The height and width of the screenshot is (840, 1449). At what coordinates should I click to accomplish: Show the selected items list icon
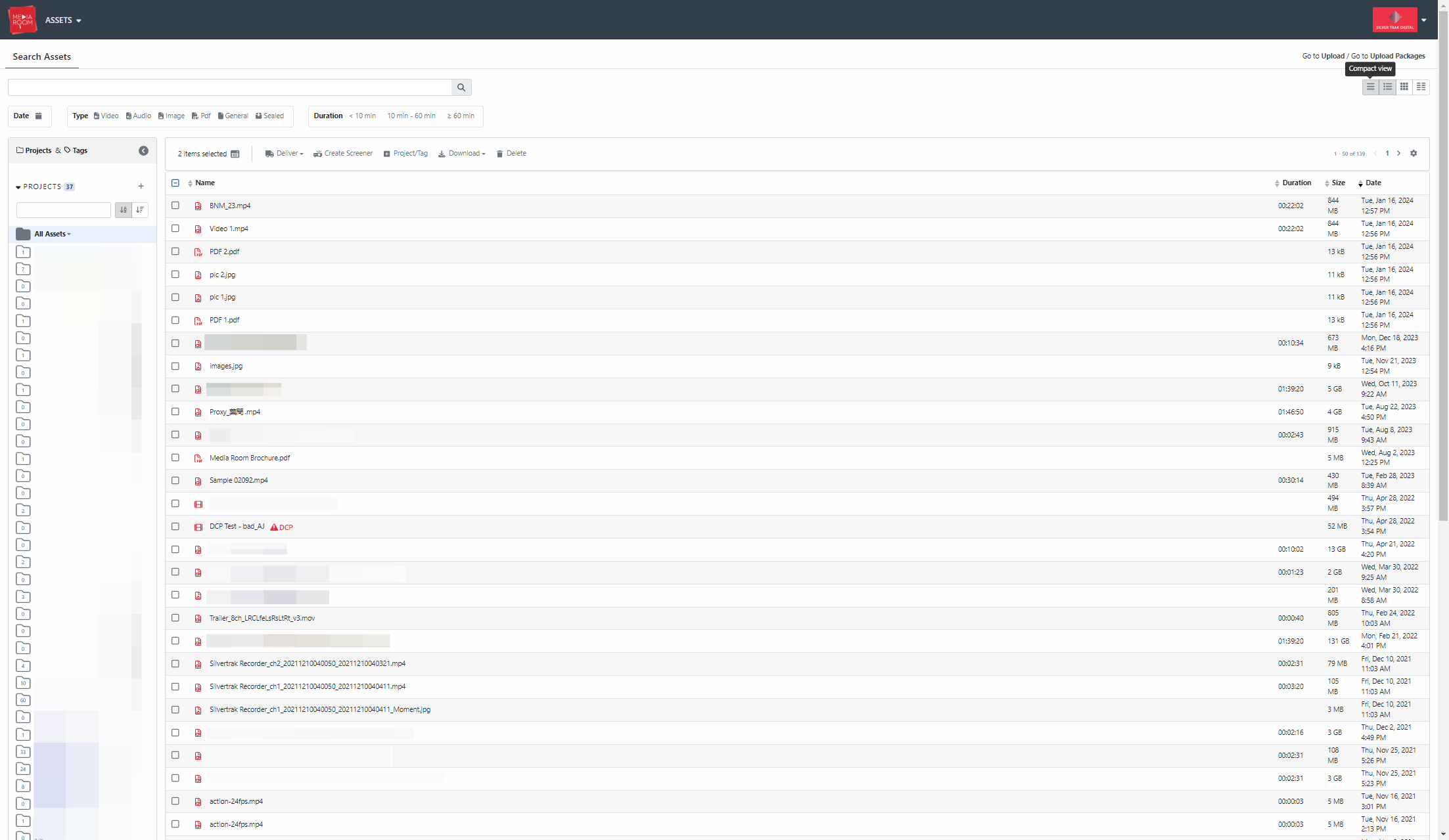(x=235, y=154)
